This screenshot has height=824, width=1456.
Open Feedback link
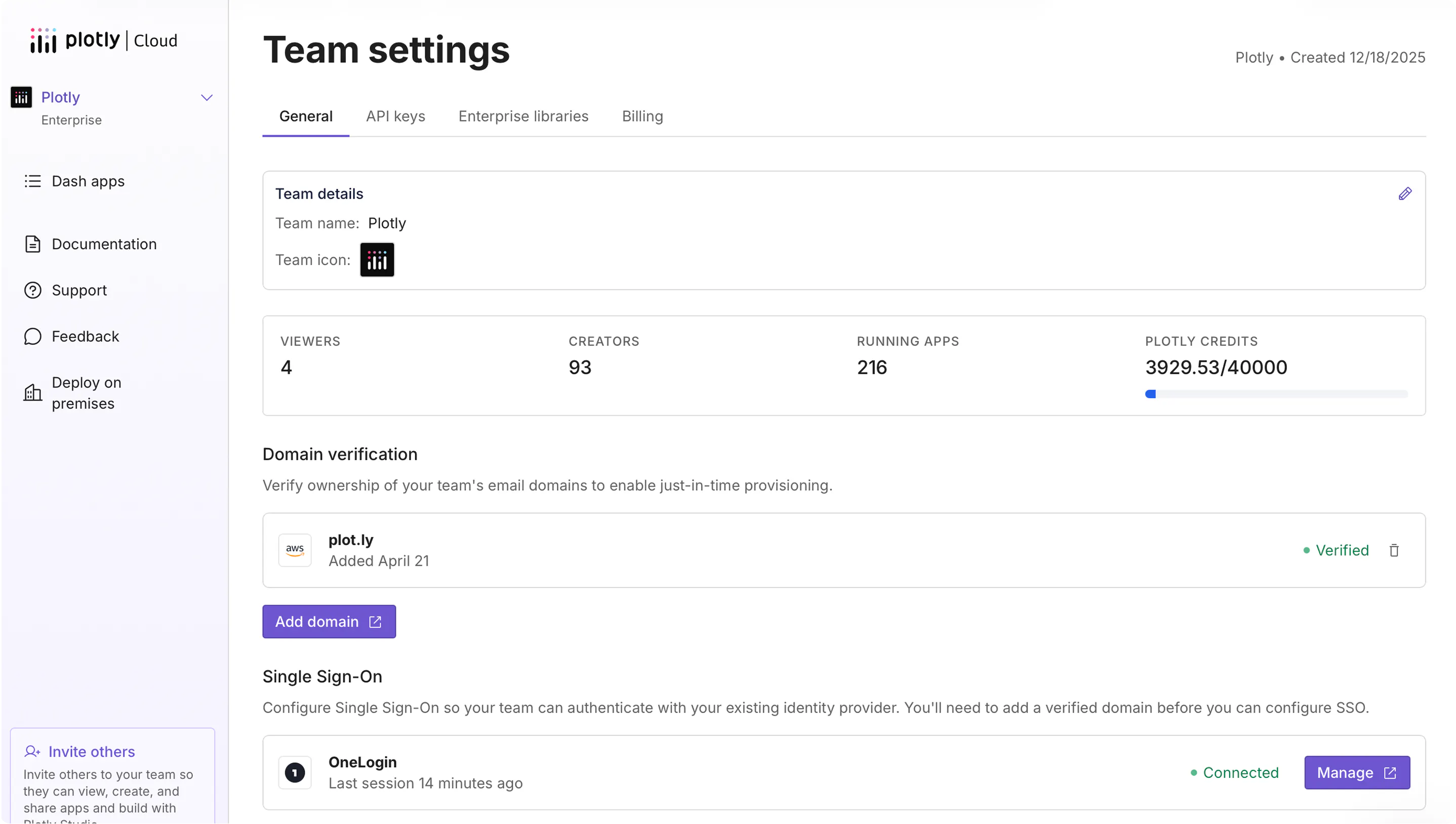(86, 337)
